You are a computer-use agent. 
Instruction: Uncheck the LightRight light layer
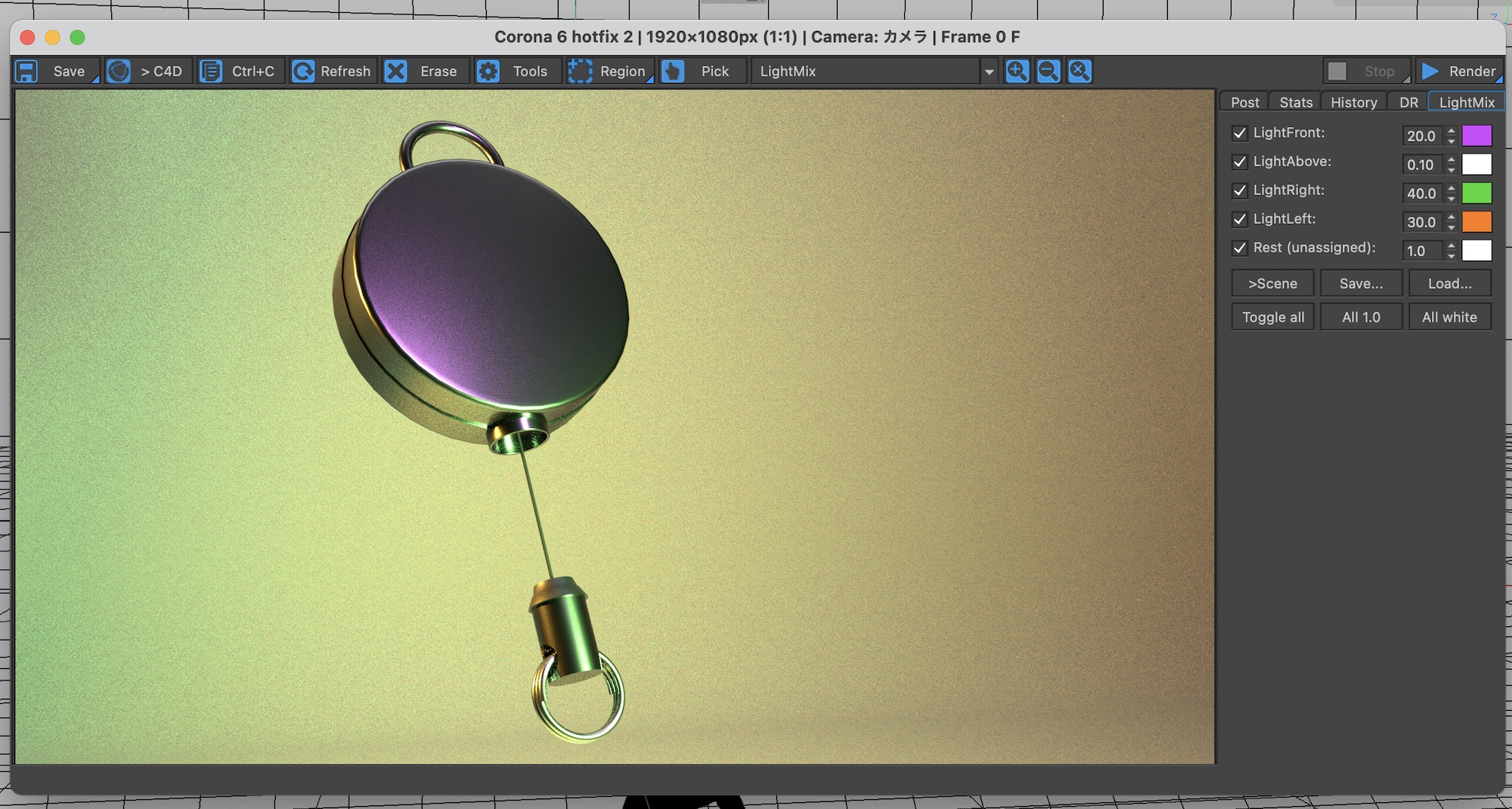[1240, 191]
